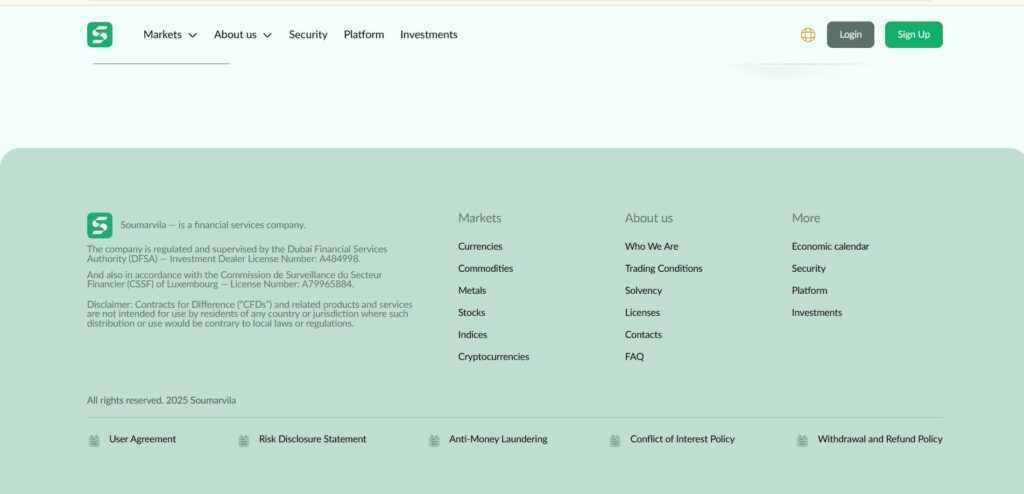Click the Anti-Money Laundering document icon

coord(434,440)
